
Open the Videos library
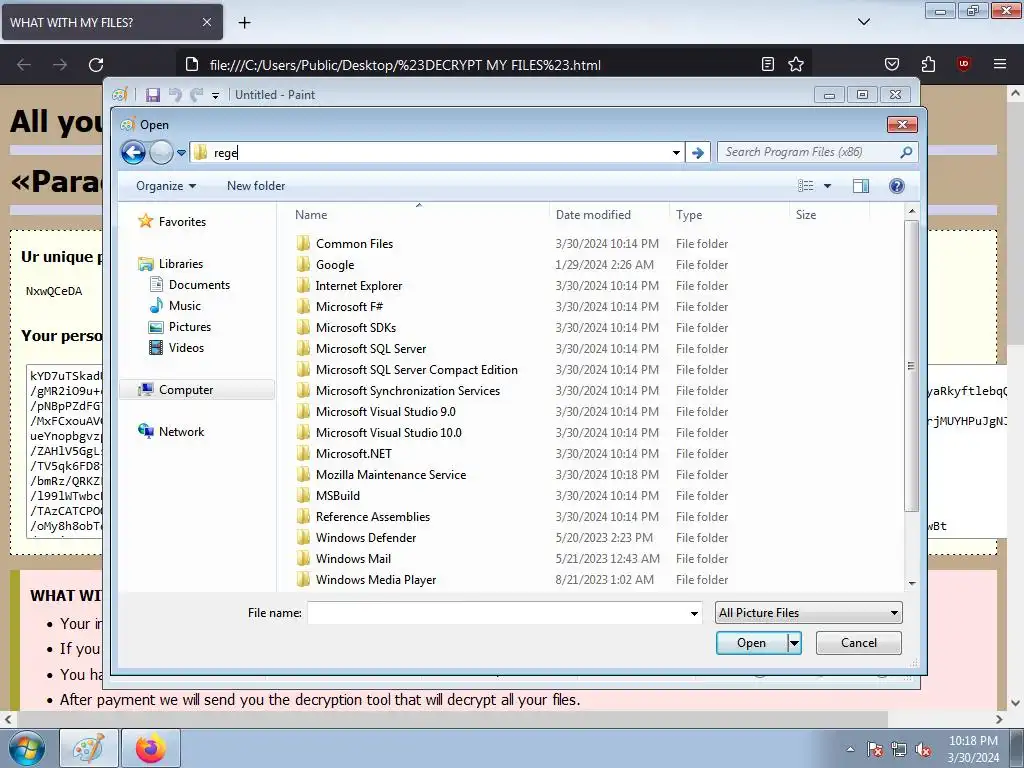pos(176,347)
